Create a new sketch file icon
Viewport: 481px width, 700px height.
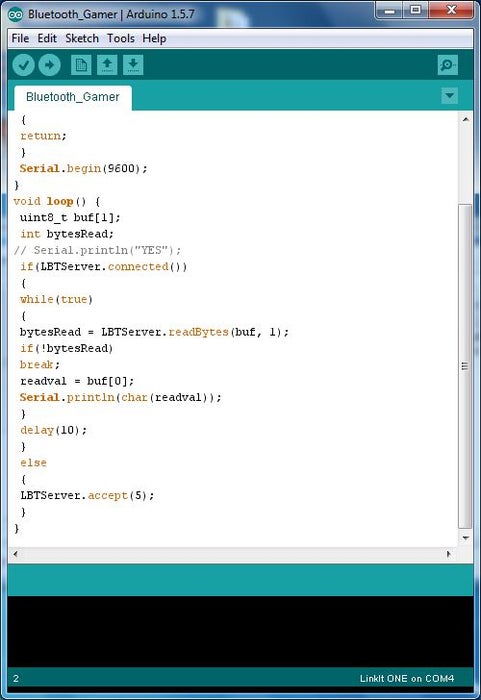point(81,65)
